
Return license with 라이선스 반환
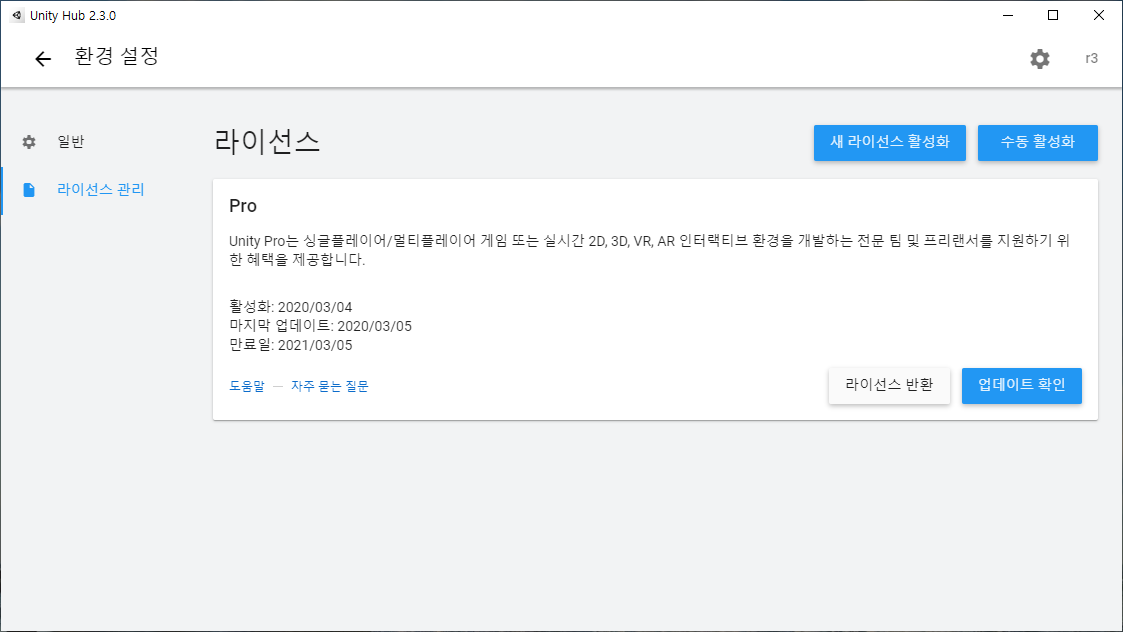(889, 386)
